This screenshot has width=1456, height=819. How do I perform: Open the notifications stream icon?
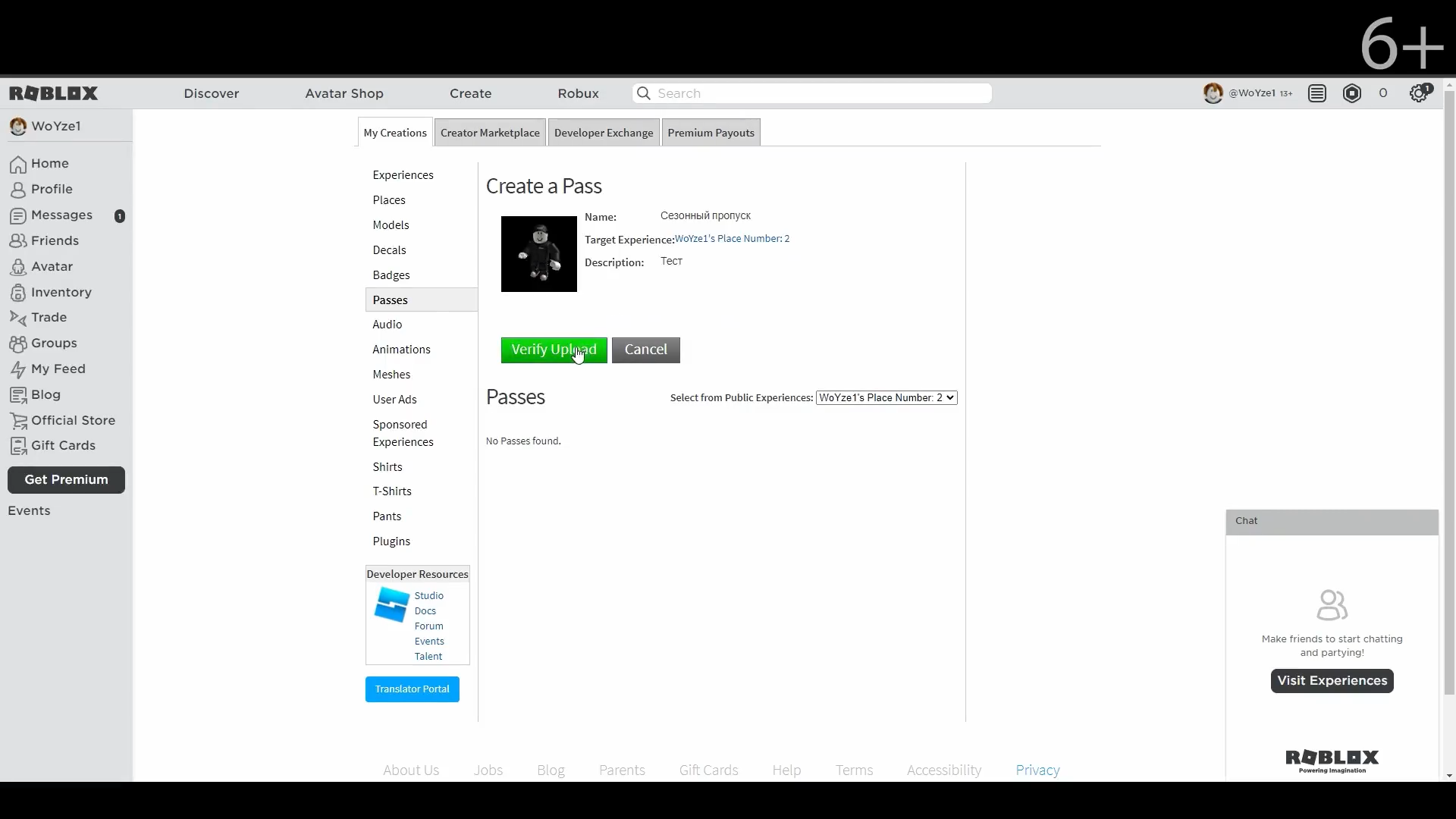pos(1317,93)
